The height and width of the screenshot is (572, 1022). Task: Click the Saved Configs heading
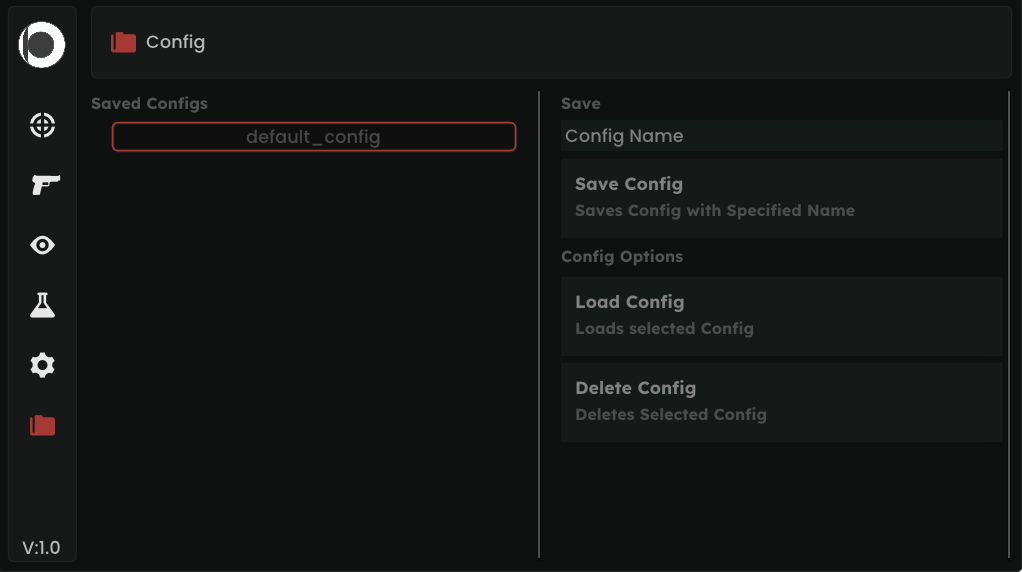point(149,104)
